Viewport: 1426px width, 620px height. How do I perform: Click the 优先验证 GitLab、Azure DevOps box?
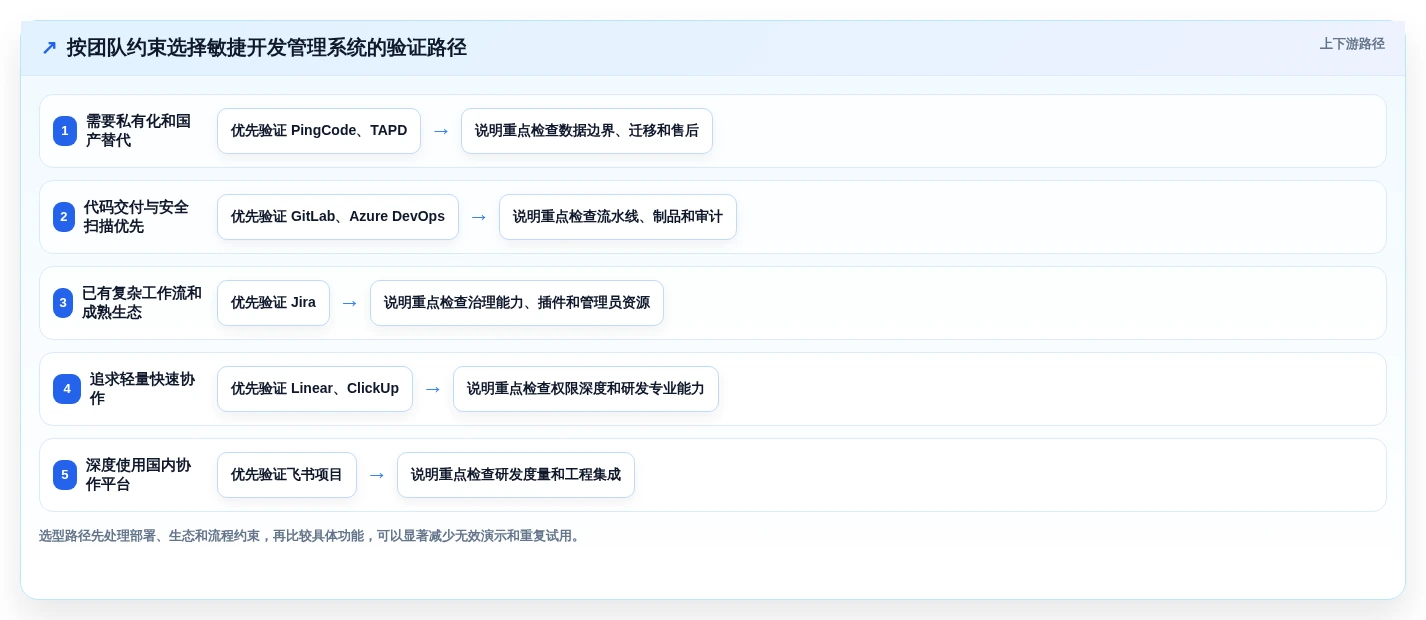pos(338,217)
